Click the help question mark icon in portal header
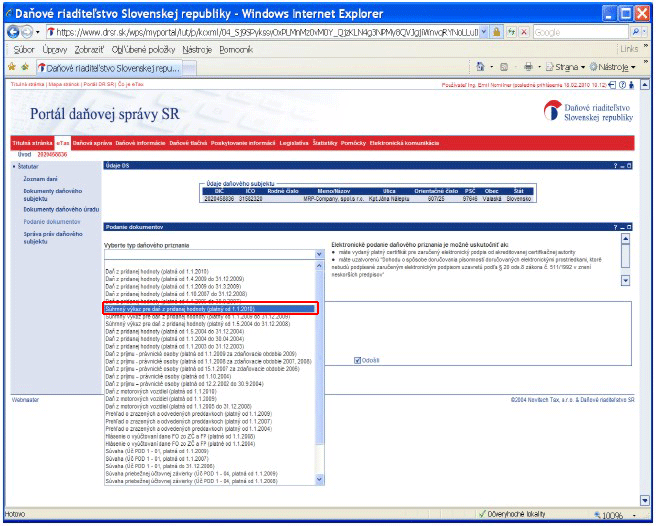Screen dimensions: 656x526 point(623,85)
